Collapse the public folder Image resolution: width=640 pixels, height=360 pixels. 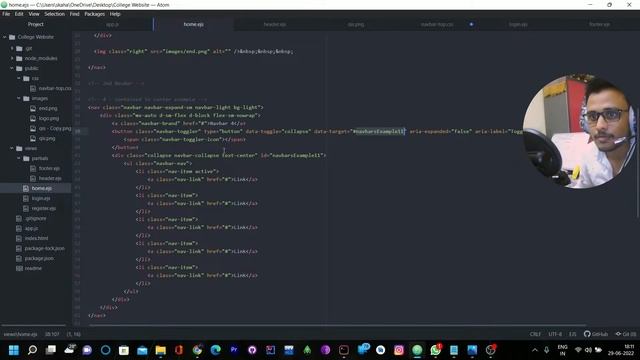12,68
